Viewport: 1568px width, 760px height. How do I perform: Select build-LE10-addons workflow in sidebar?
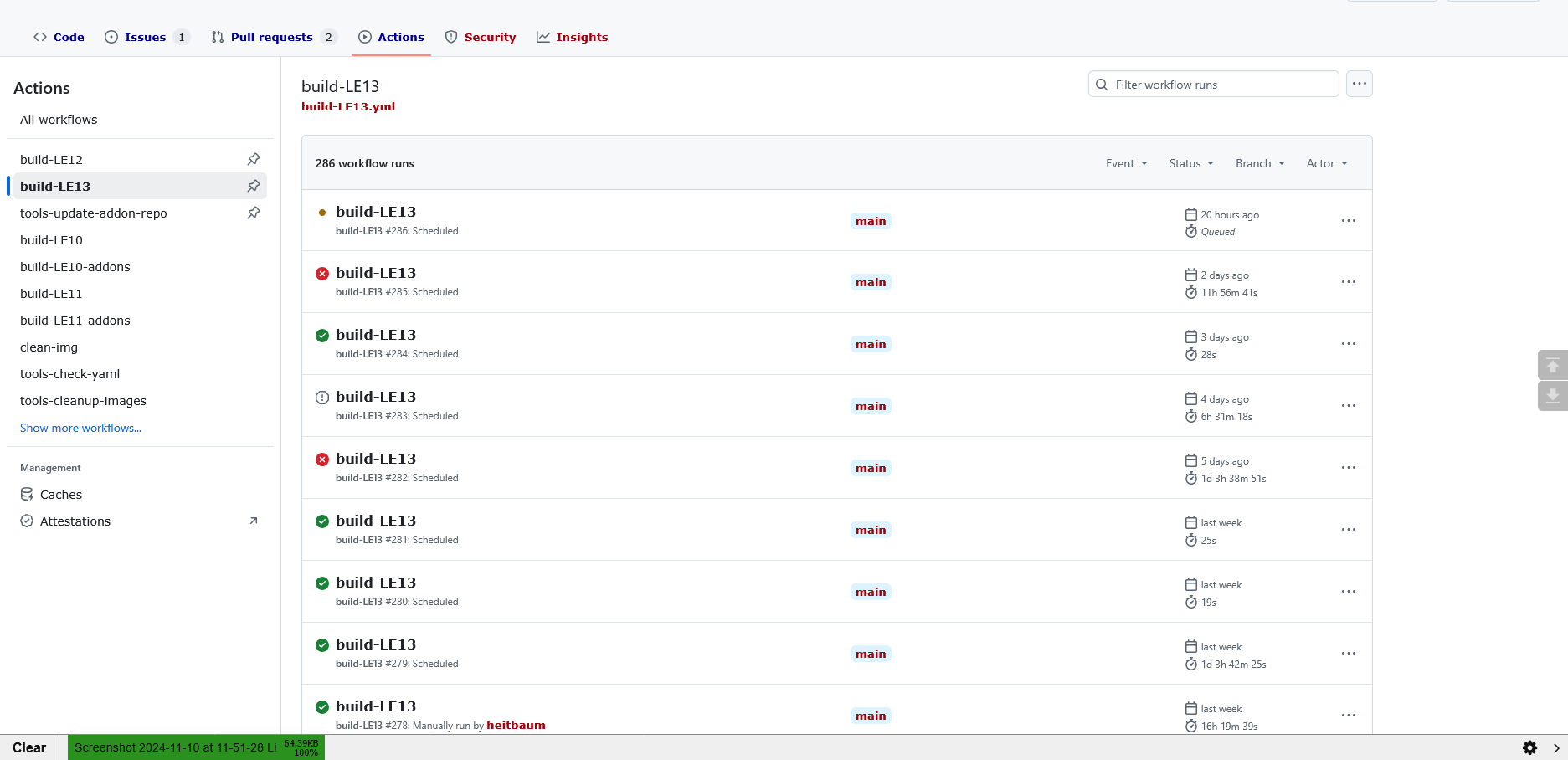(75, 267)
